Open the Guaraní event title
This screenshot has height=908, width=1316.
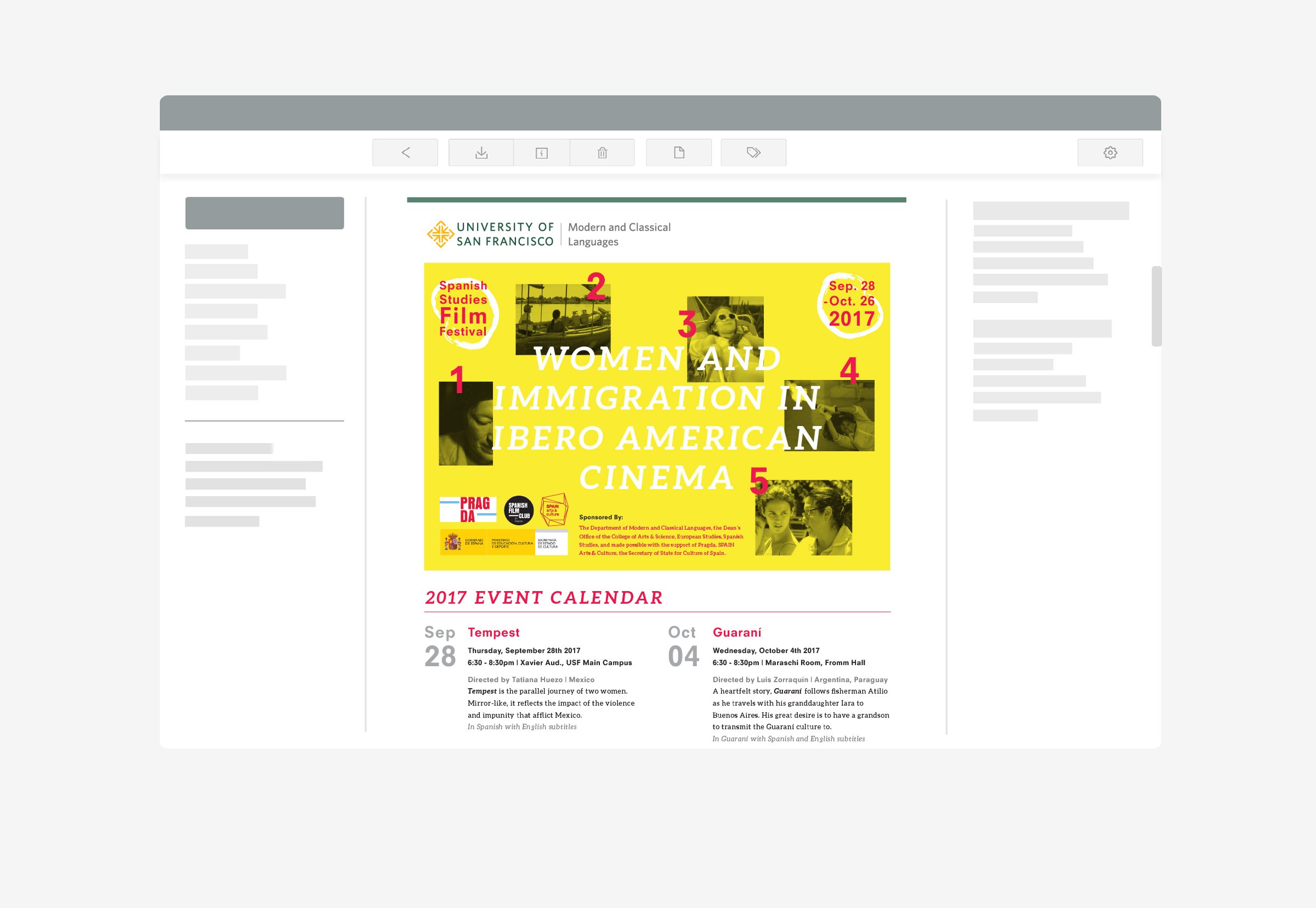coord(737,633)
